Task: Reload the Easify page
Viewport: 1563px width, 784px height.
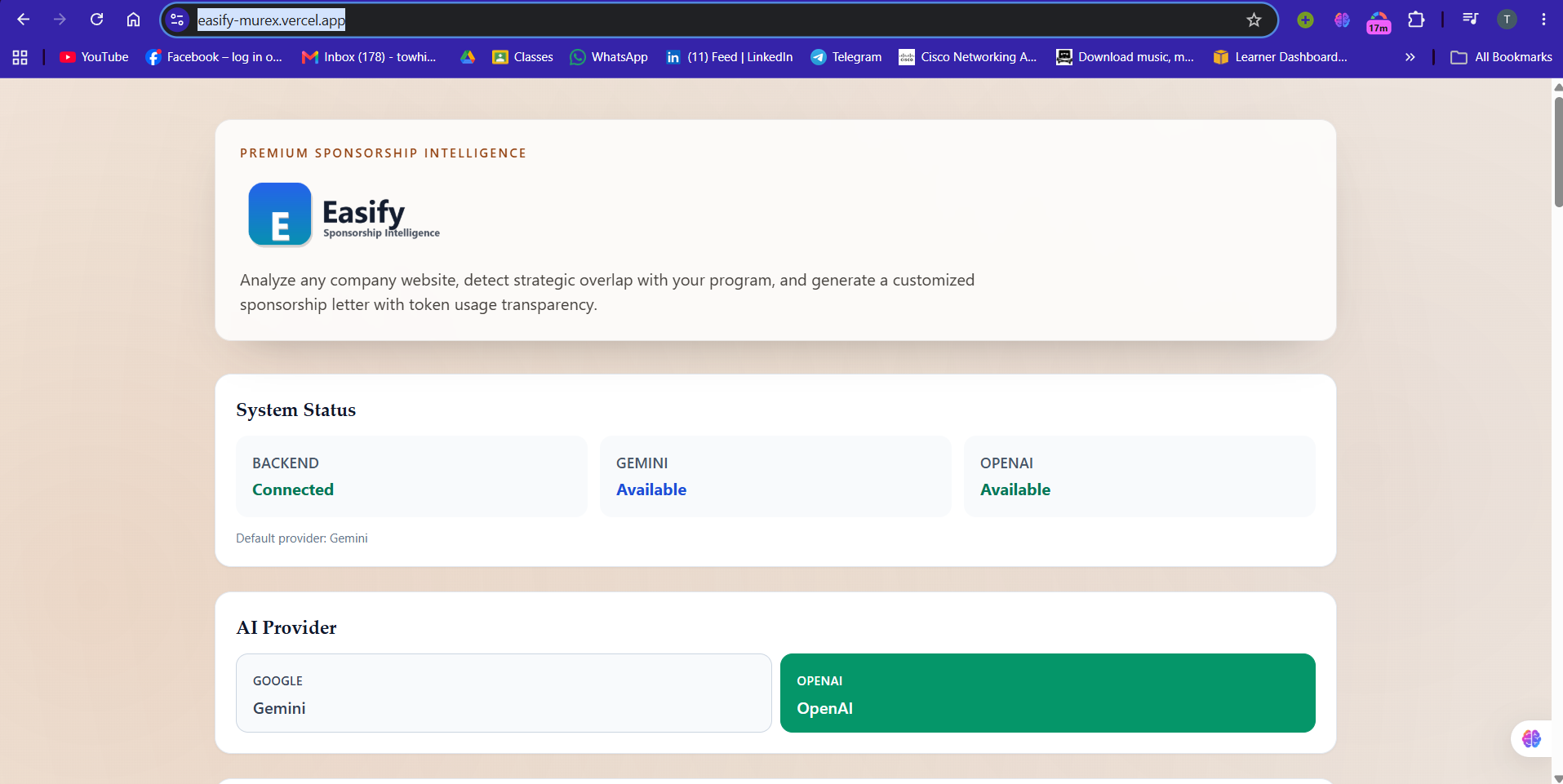Action: click(96, 20)
